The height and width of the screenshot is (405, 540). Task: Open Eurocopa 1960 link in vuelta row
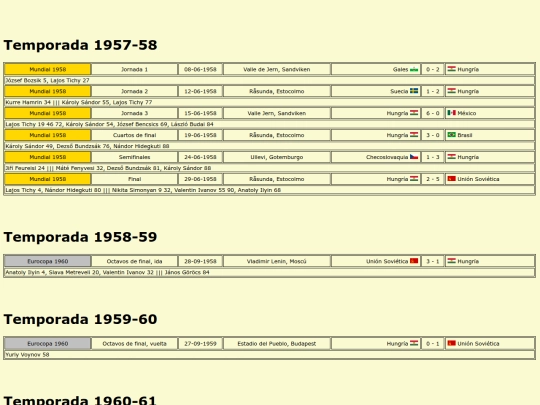48,344
